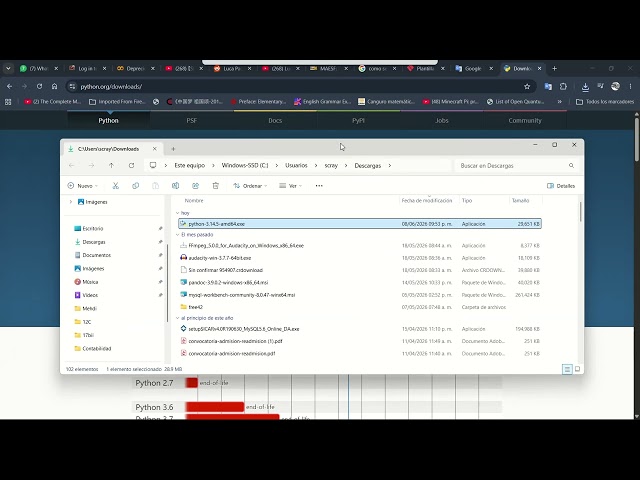640x480 pixels.
Task: Click the Share icon in Explorer toolbar
Action: [x=196, y=186]
